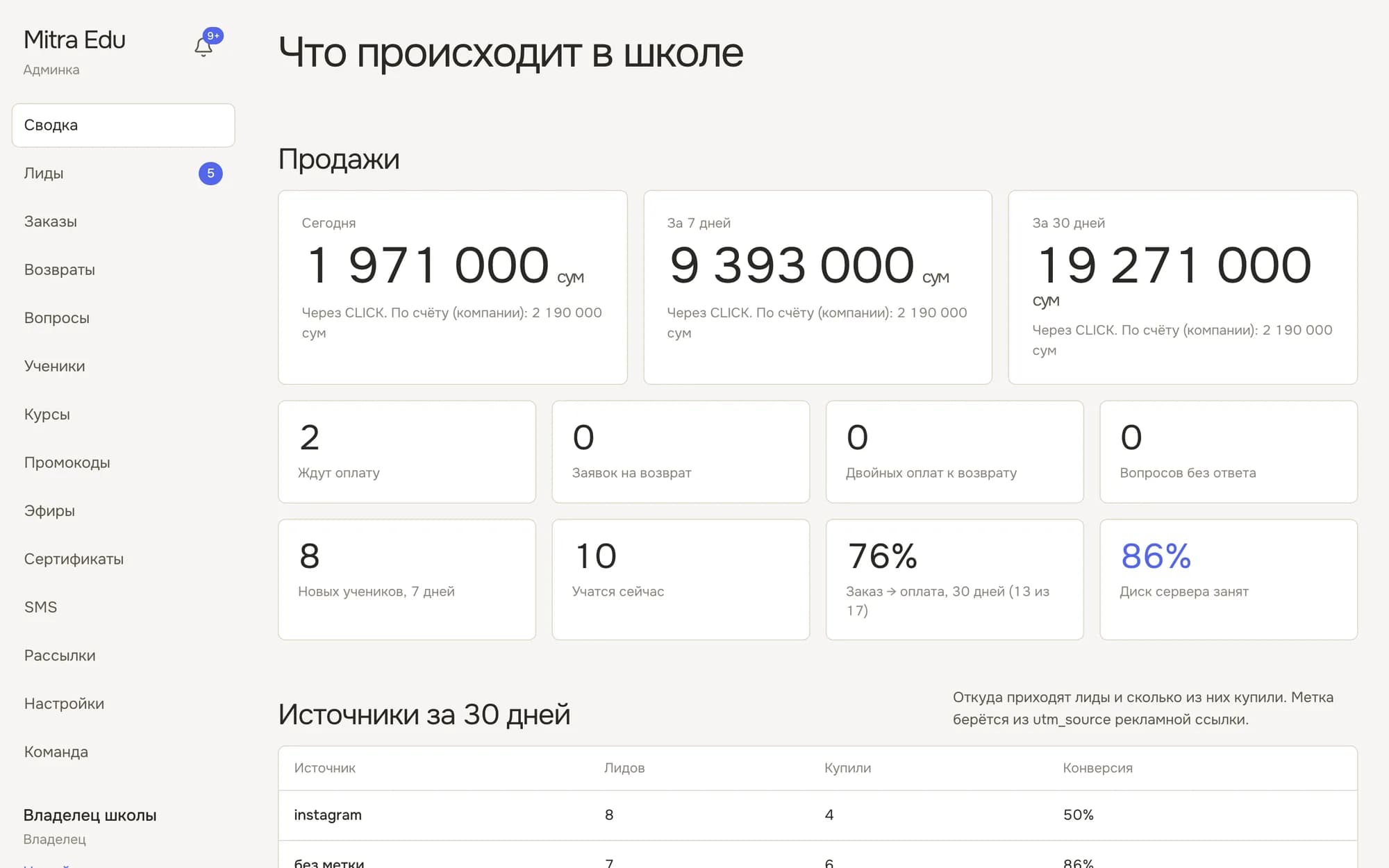Open the Сводка sidebar item

pos(123,125)
